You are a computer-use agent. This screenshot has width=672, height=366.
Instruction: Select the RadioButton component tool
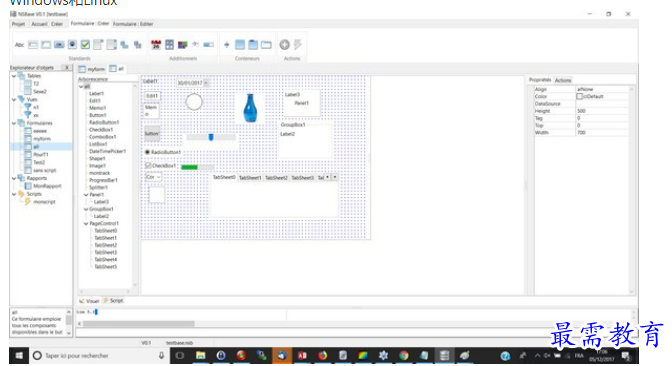click(x=72, y=45)
